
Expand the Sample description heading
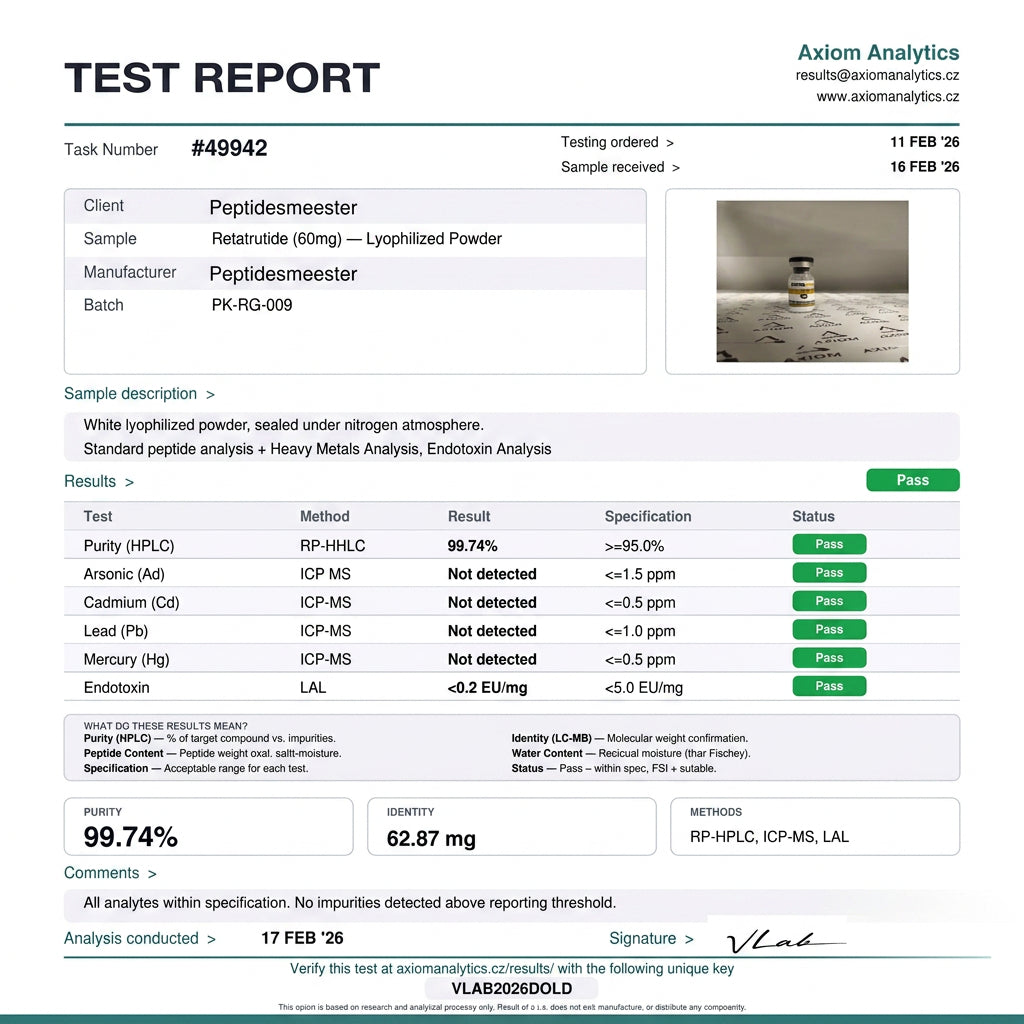click(139, 394)
